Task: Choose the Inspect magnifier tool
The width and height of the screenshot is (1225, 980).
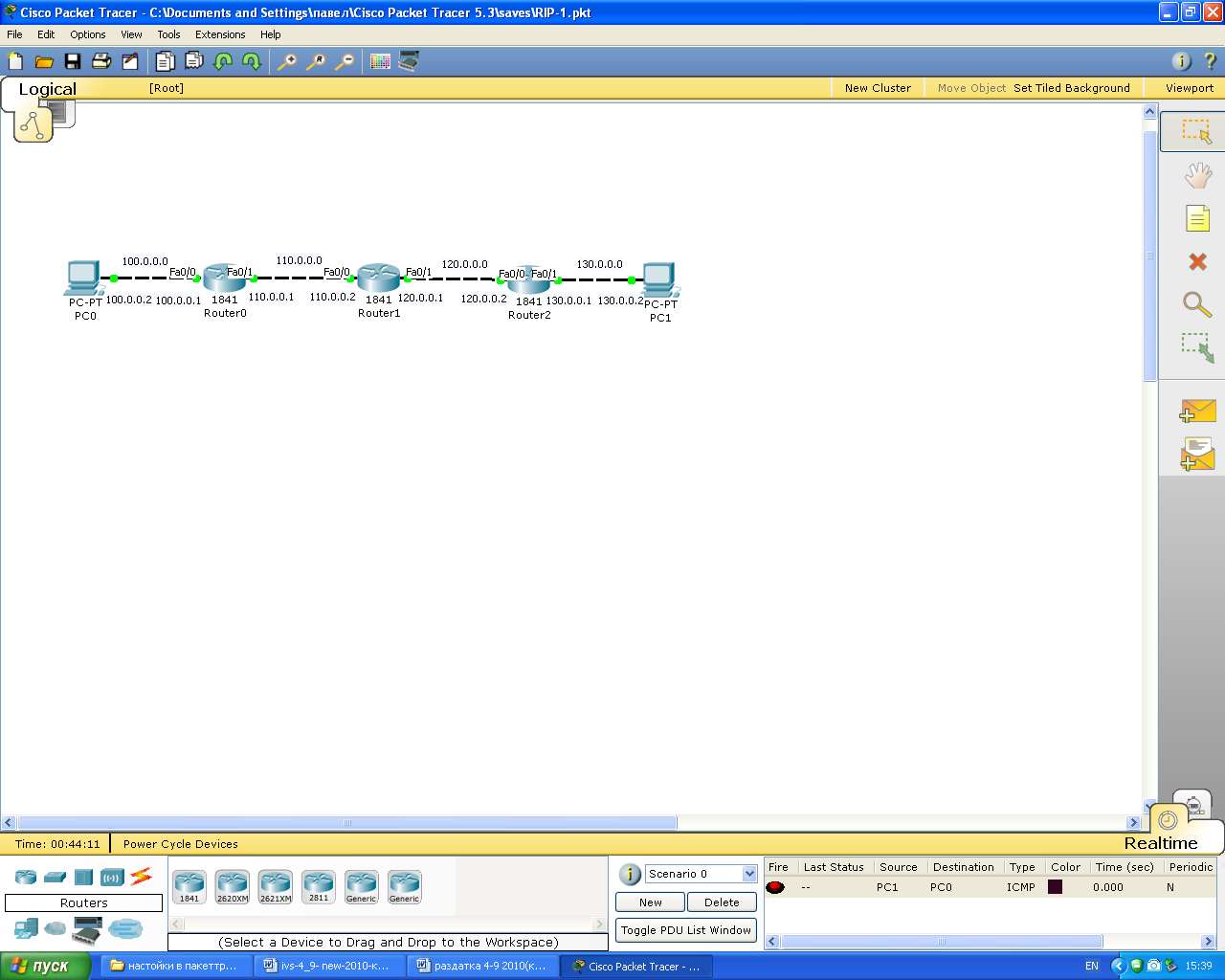Action: [1197, 304]
